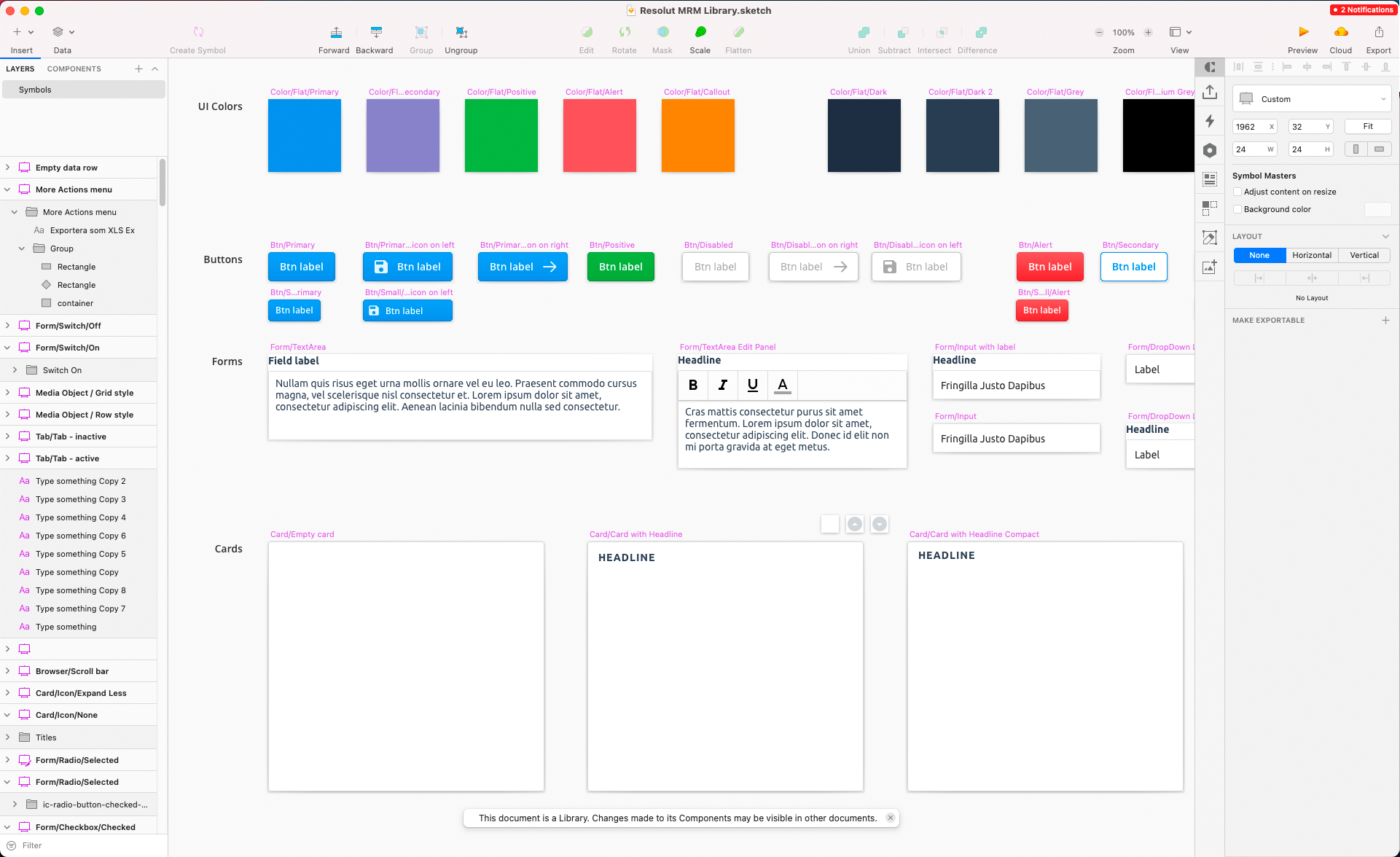Apply Union boolean operation

(x=864, y=32)
